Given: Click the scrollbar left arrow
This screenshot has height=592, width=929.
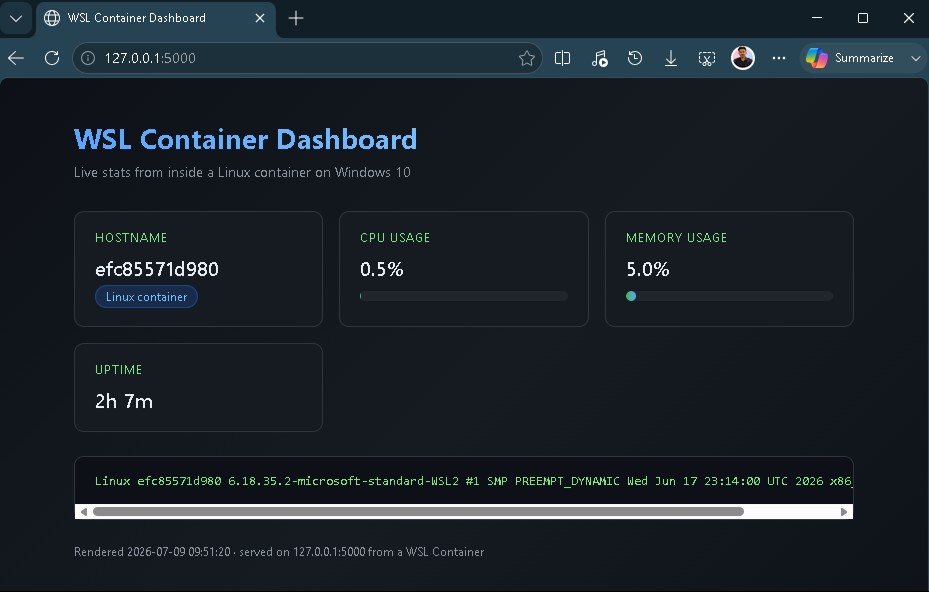Looking at the screenshot, I should (x=84, y=511).
